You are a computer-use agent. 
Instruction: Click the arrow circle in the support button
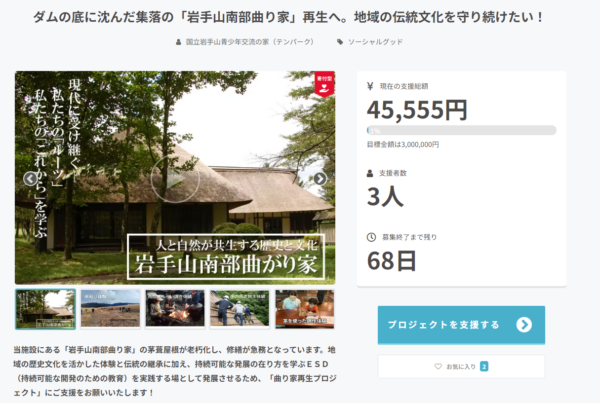pyautogui.click(x=524, y=325)
